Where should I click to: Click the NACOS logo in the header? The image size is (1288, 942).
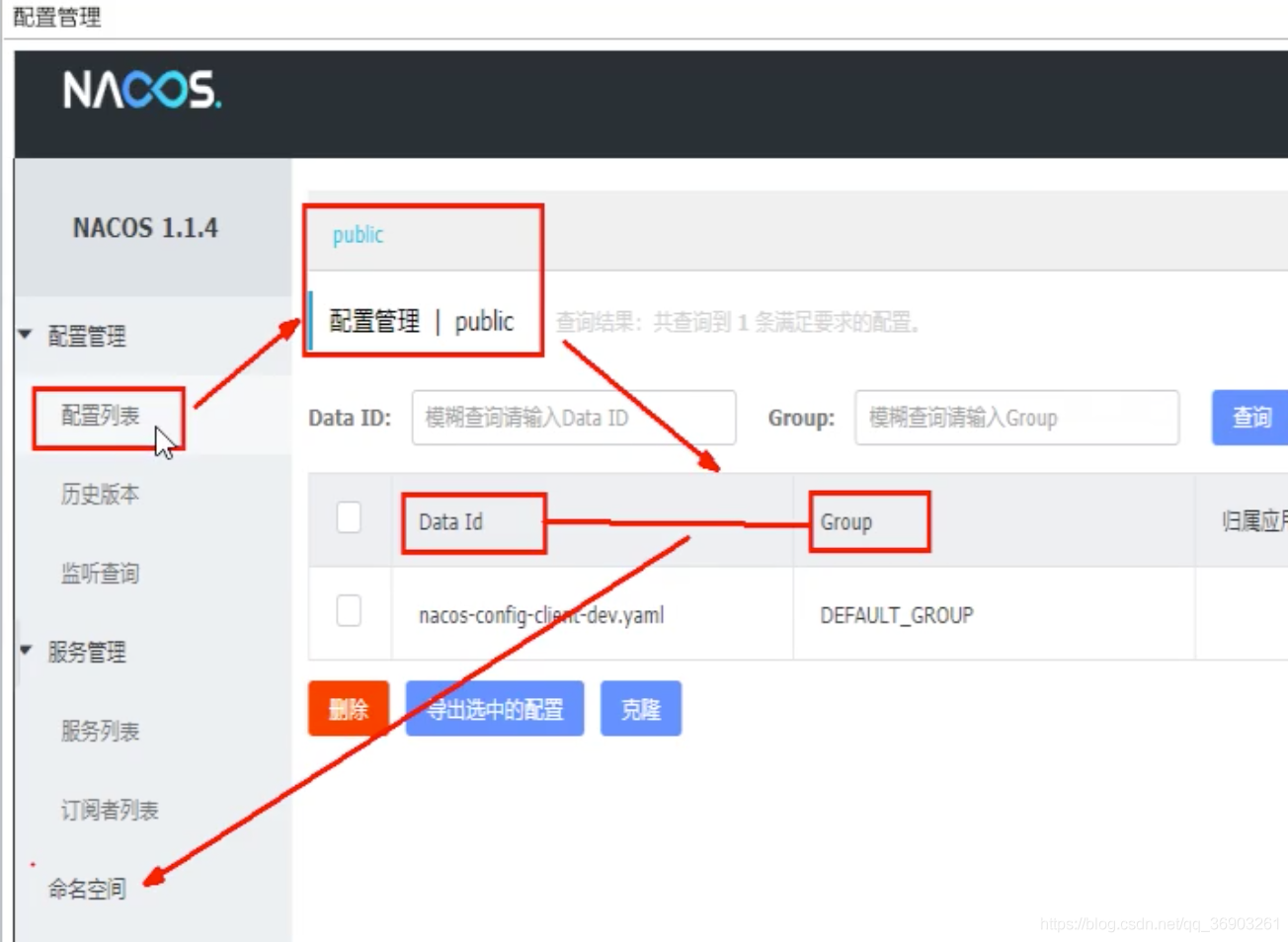click(142, 90)
